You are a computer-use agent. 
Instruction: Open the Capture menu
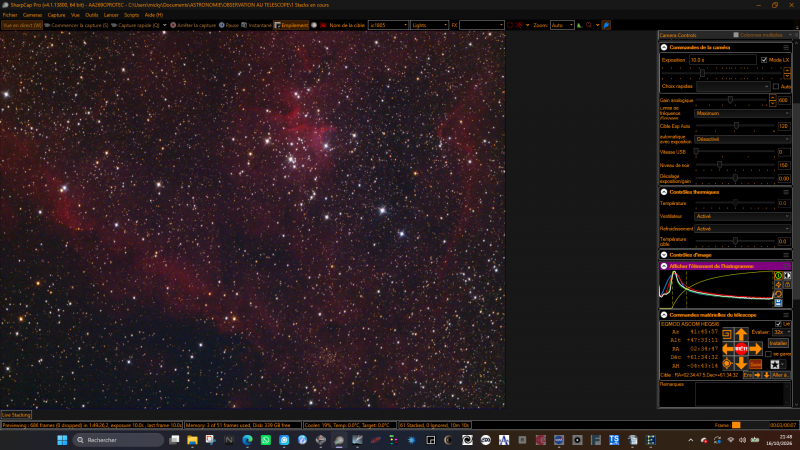point(56,15)
